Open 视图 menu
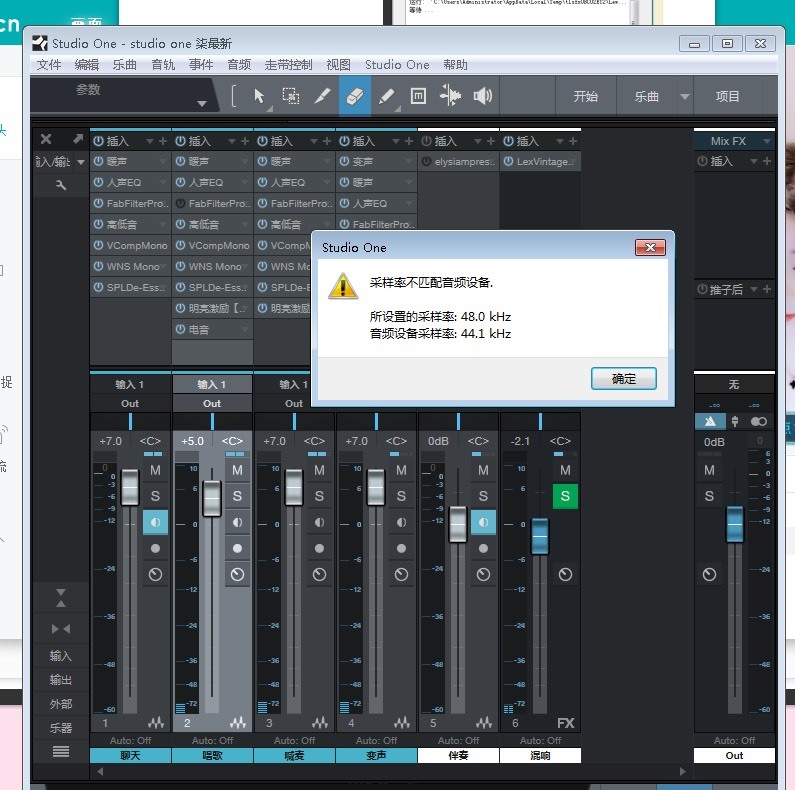 pyautogui.click(x=338, y=65)
